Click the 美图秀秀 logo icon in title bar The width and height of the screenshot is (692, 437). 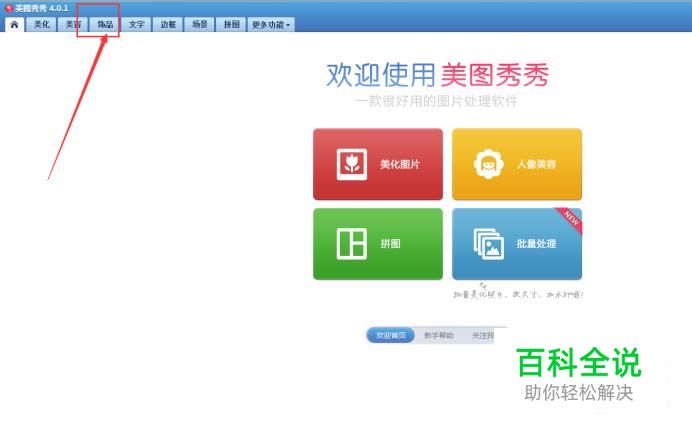pos(8,8)
